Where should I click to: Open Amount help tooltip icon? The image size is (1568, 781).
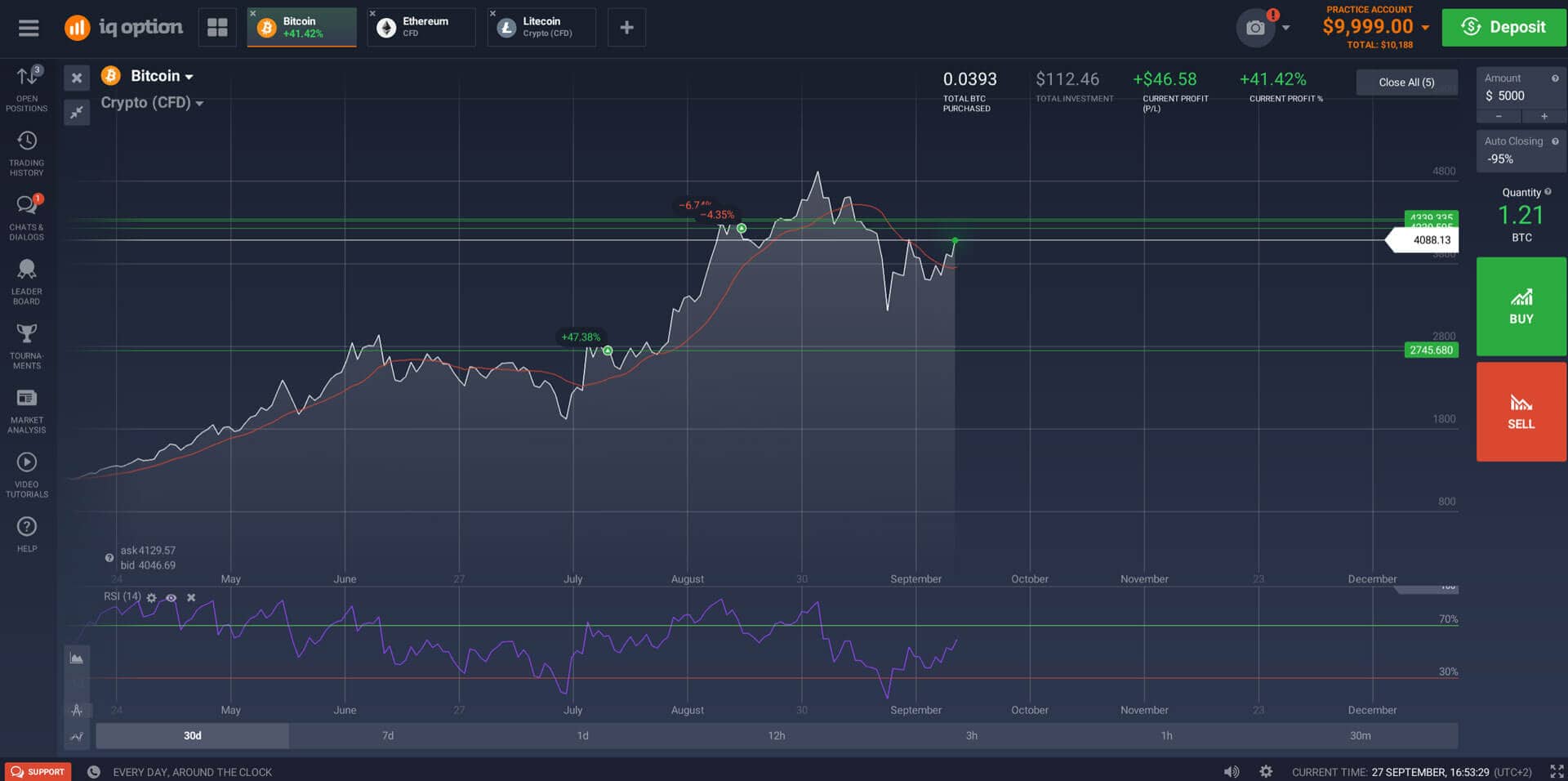click(x=1555, y=78)
